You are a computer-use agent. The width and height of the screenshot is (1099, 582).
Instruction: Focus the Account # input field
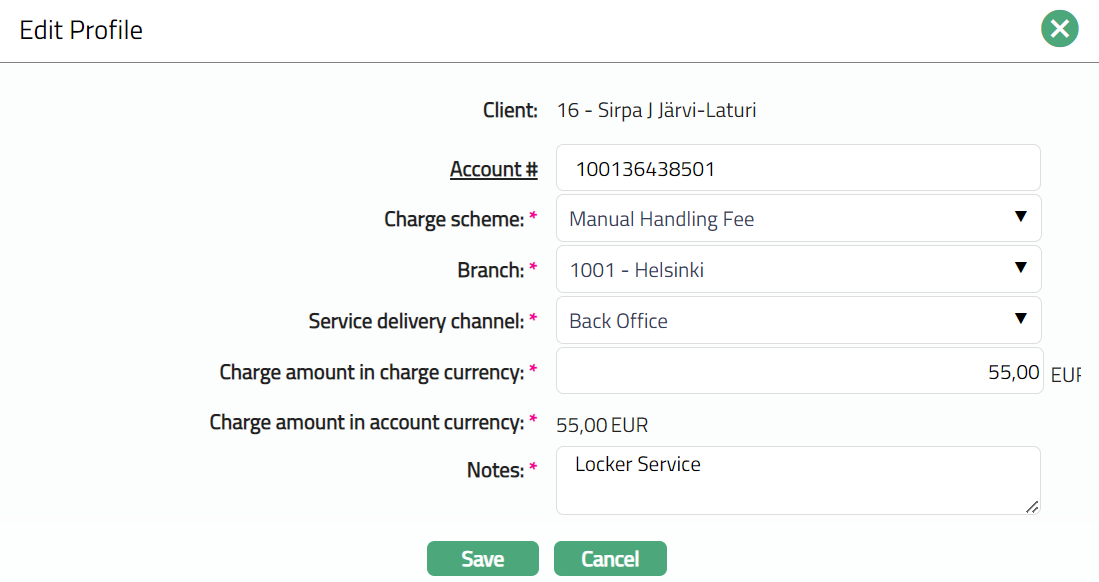pos(797,169)
